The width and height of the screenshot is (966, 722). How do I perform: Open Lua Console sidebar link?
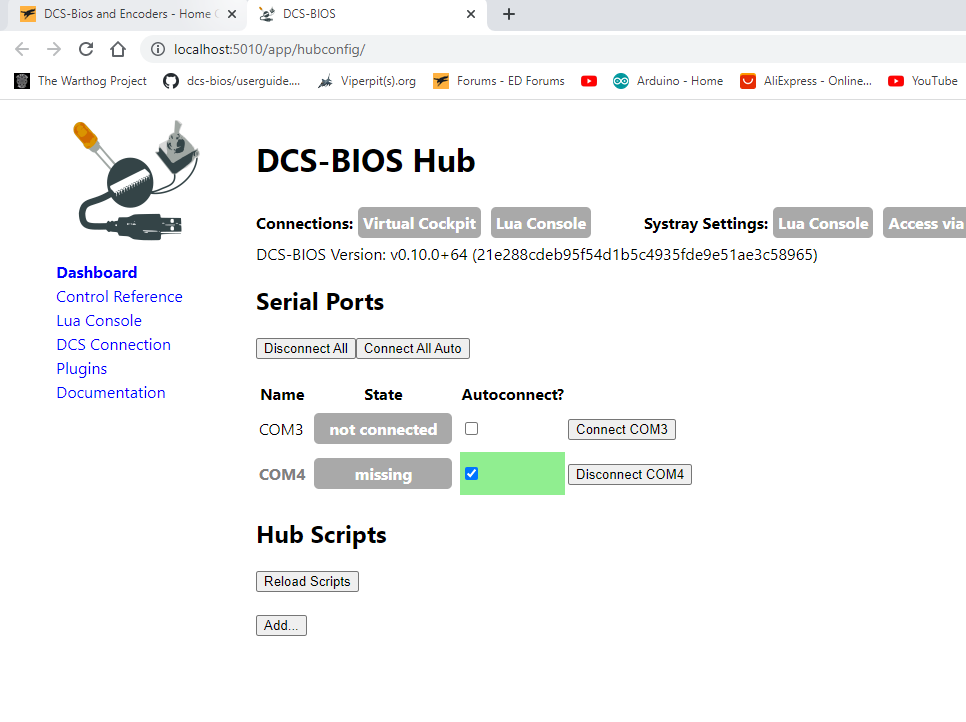click(x=99, y=321)
